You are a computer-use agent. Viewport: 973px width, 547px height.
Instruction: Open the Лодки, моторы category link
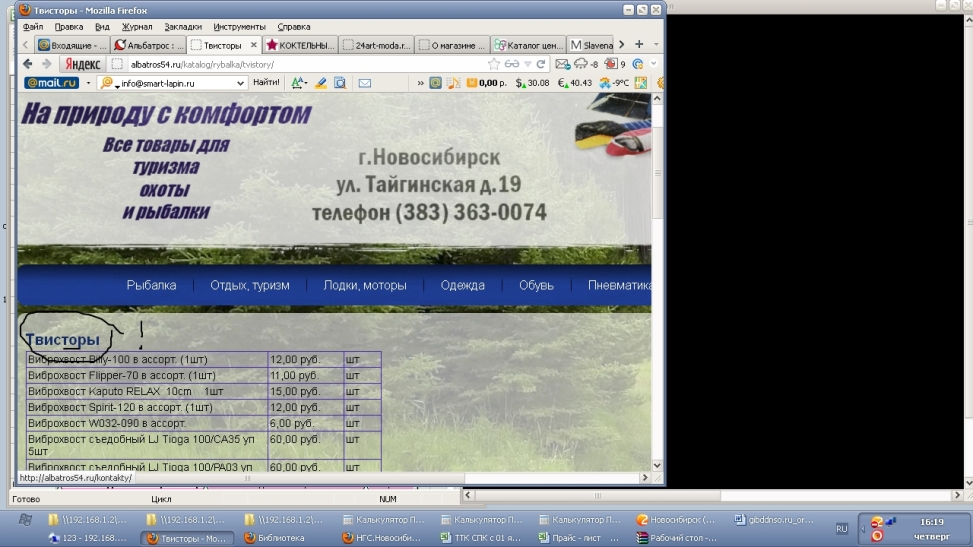364,285
